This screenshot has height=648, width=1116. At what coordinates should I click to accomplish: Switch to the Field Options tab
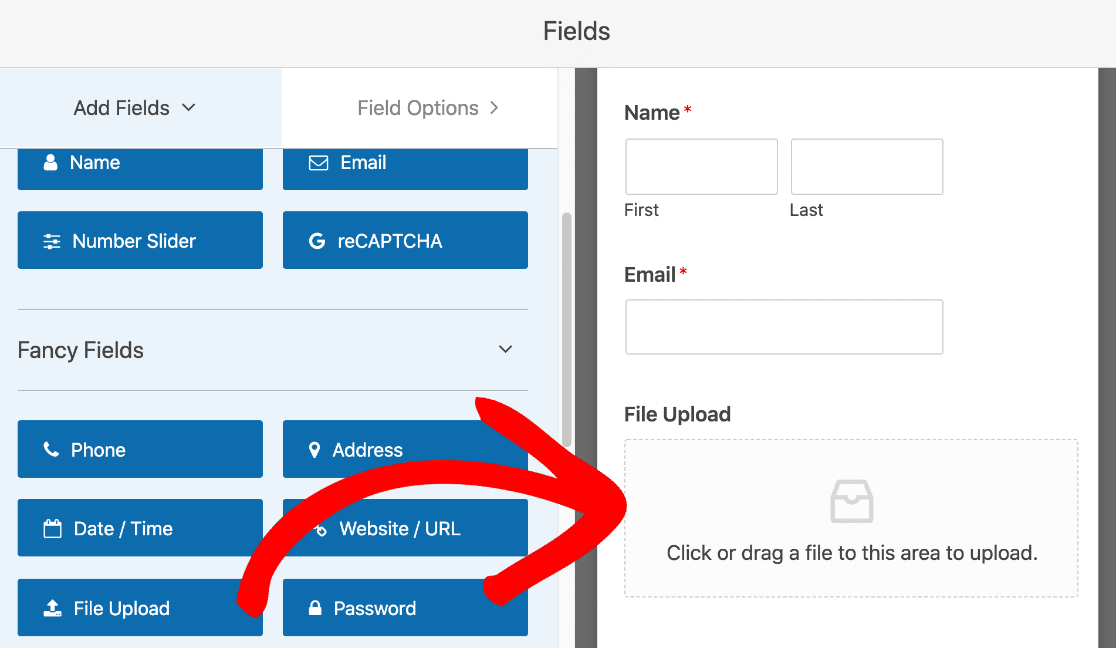[420, 108]
